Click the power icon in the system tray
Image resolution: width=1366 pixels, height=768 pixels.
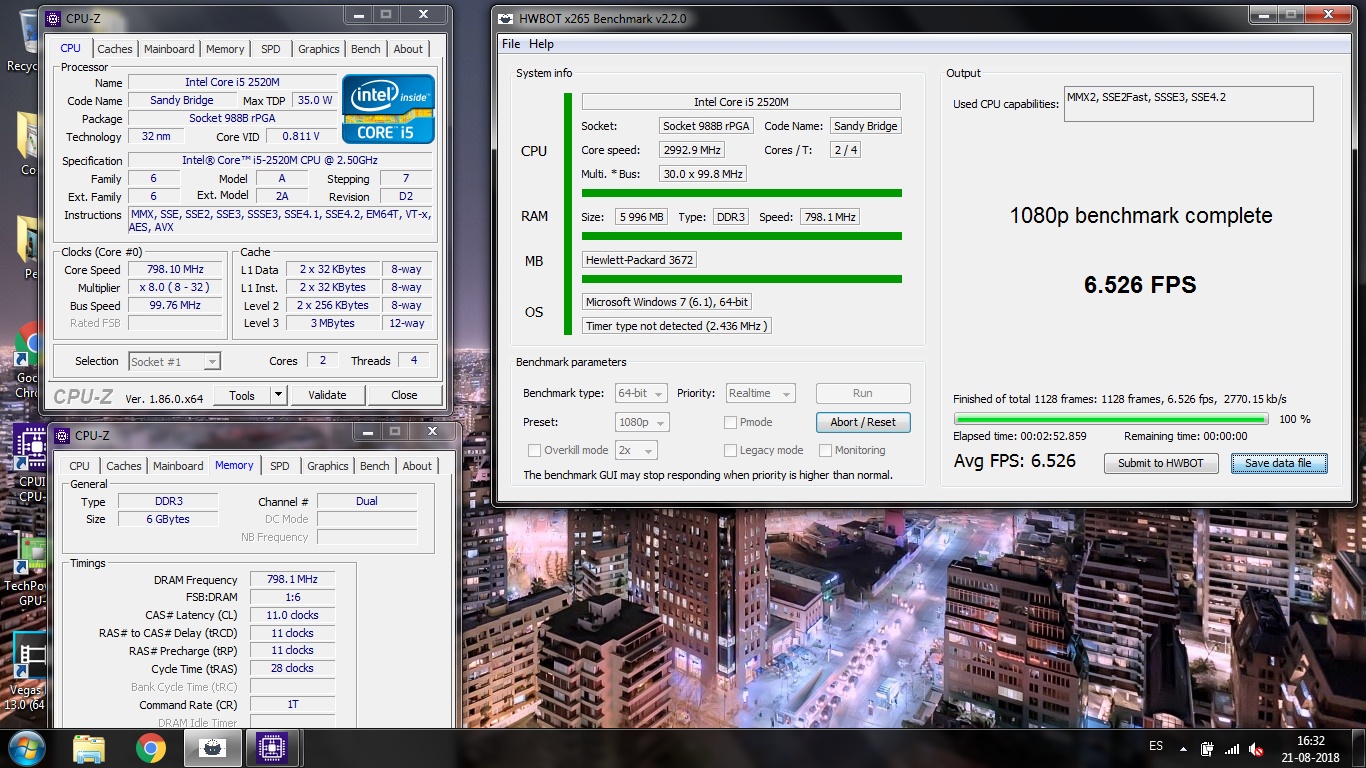[1206, 748]
